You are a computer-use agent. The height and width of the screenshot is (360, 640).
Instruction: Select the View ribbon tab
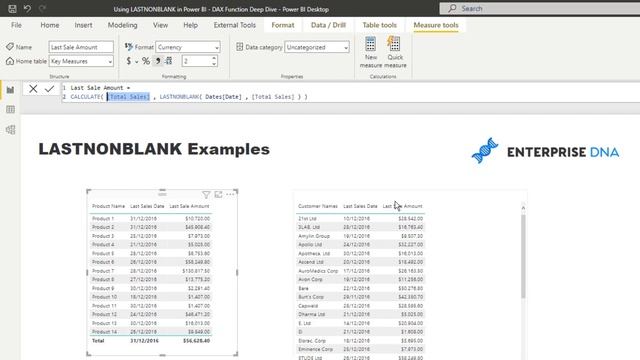160,25
